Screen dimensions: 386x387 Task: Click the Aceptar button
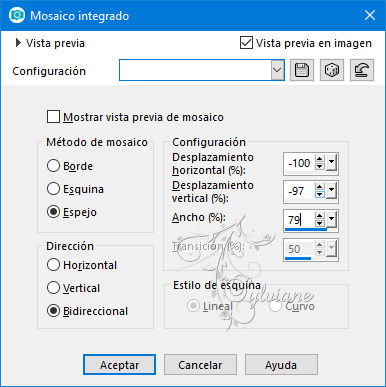point(119,365)
